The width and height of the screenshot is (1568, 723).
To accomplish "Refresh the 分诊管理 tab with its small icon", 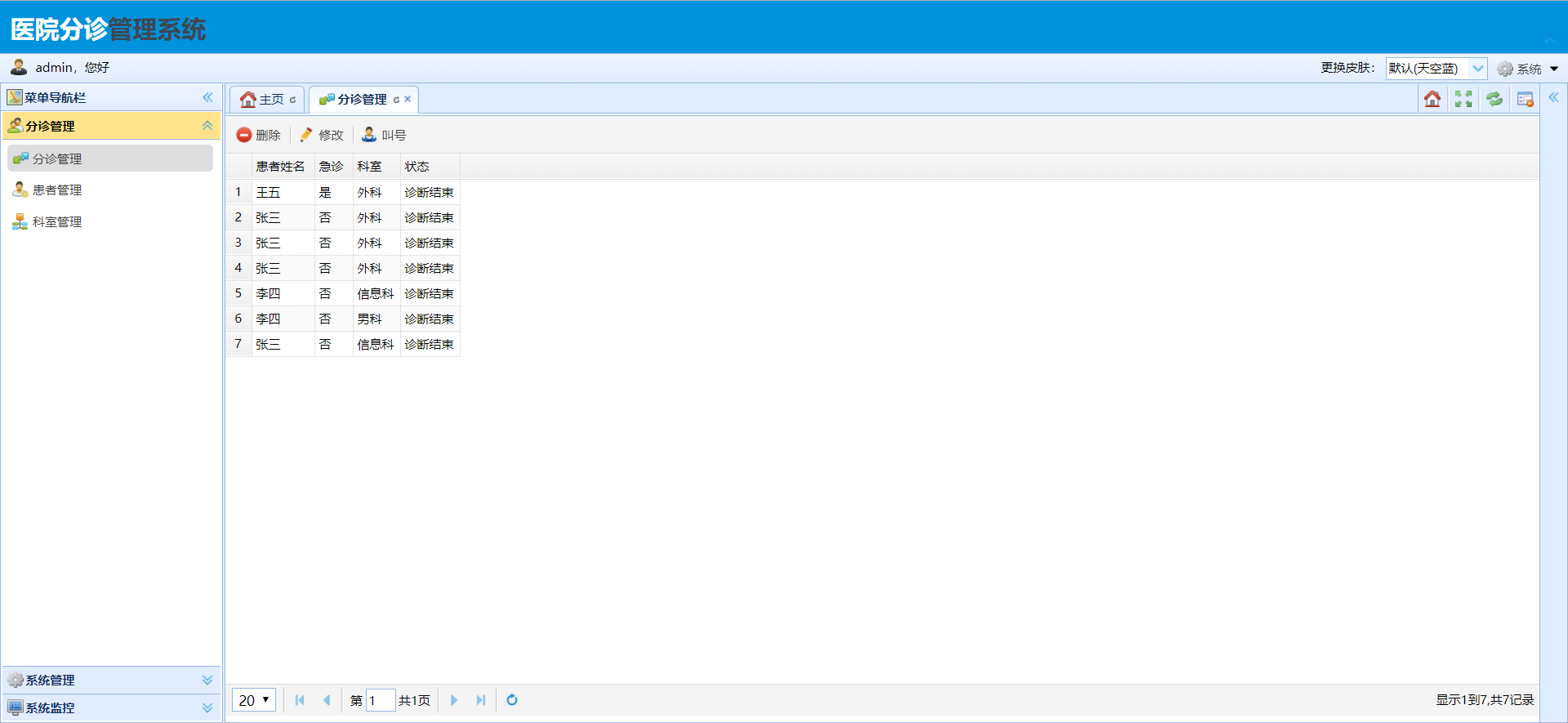I will 397,100.
